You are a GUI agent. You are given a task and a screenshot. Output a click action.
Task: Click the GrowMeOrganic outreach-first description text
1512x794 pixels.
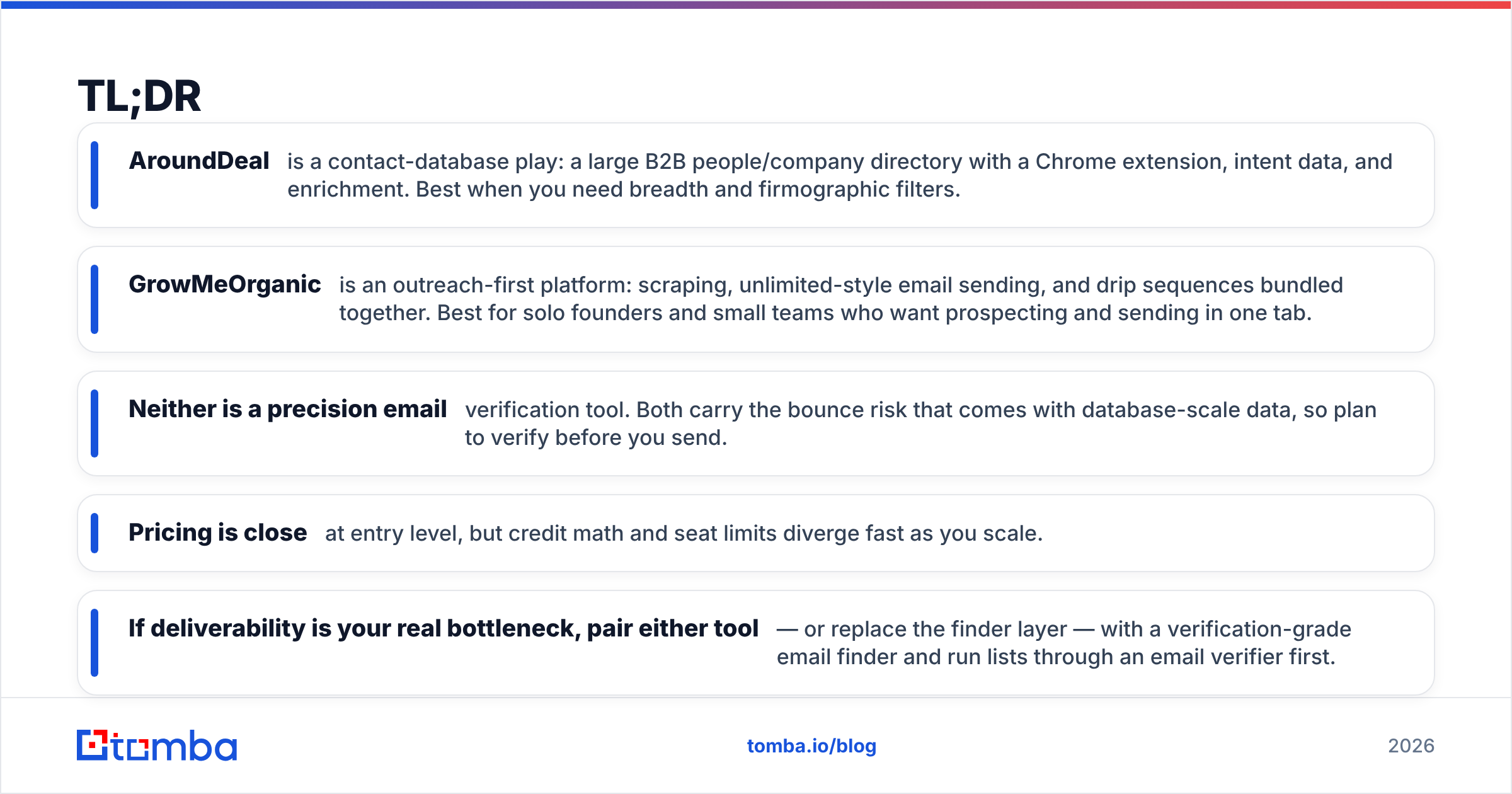[841, 299]
